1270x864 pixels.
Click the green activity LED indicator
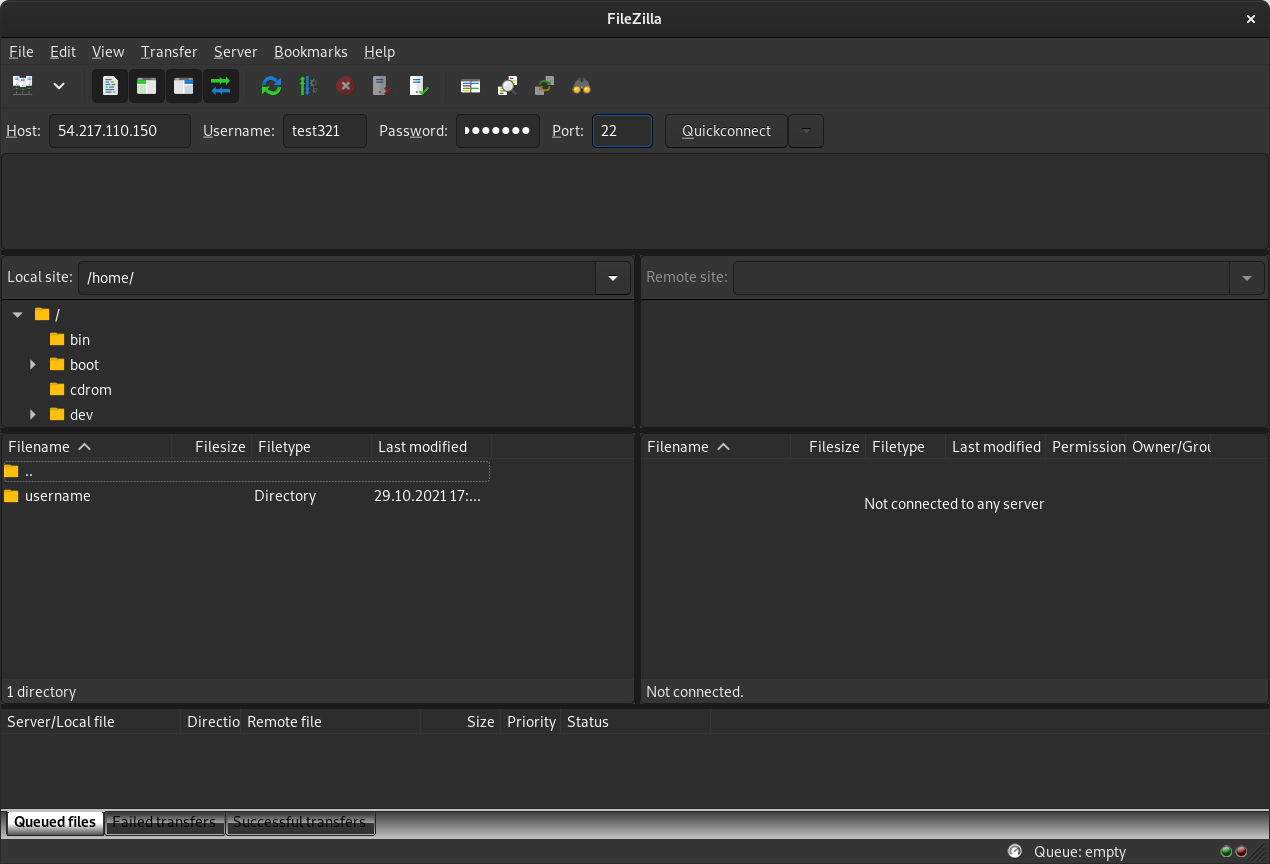[x=1227, y=852]
